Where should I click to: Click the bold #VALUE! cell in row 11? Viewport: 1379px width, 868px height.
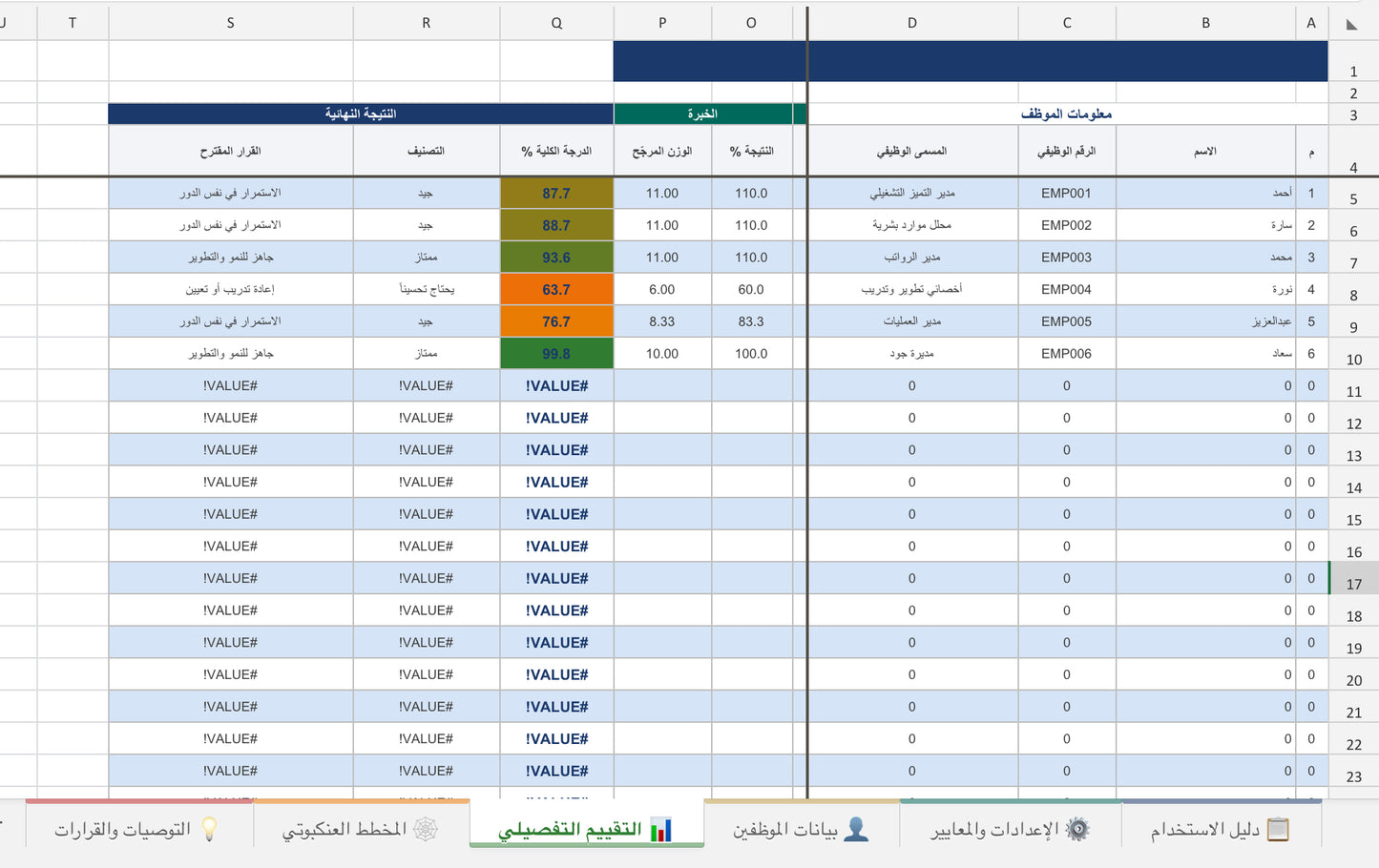(556, 386)
